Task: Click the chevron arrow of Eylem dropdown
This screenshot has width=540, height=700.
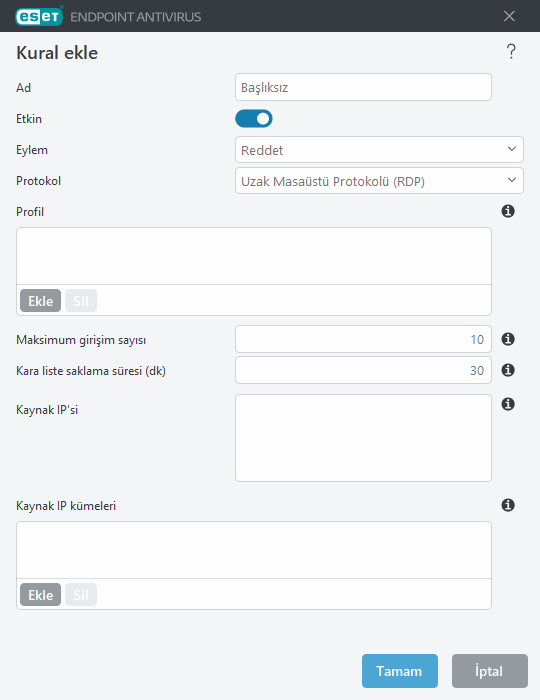Action: pyautogui.click(x=512, y=149)
